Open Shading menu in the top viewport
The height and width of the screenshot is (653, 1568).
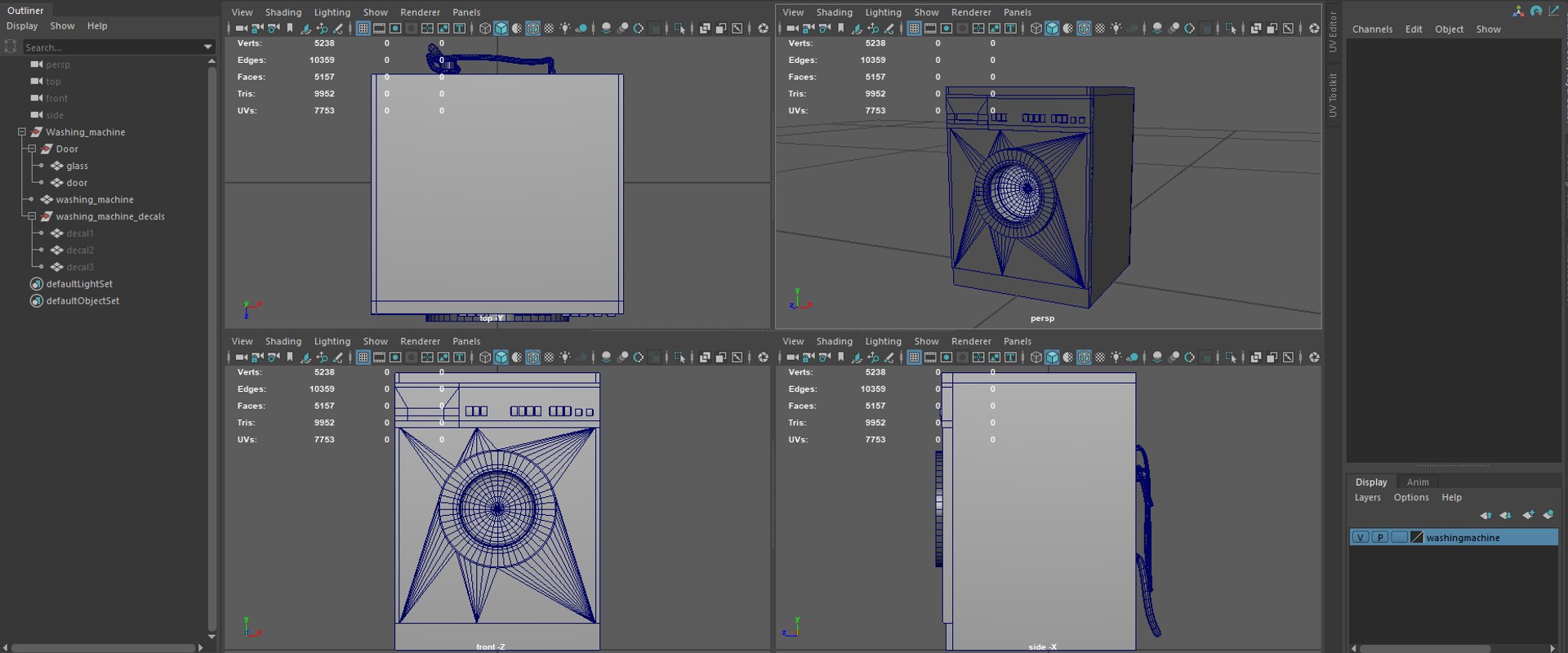[283, 12]
